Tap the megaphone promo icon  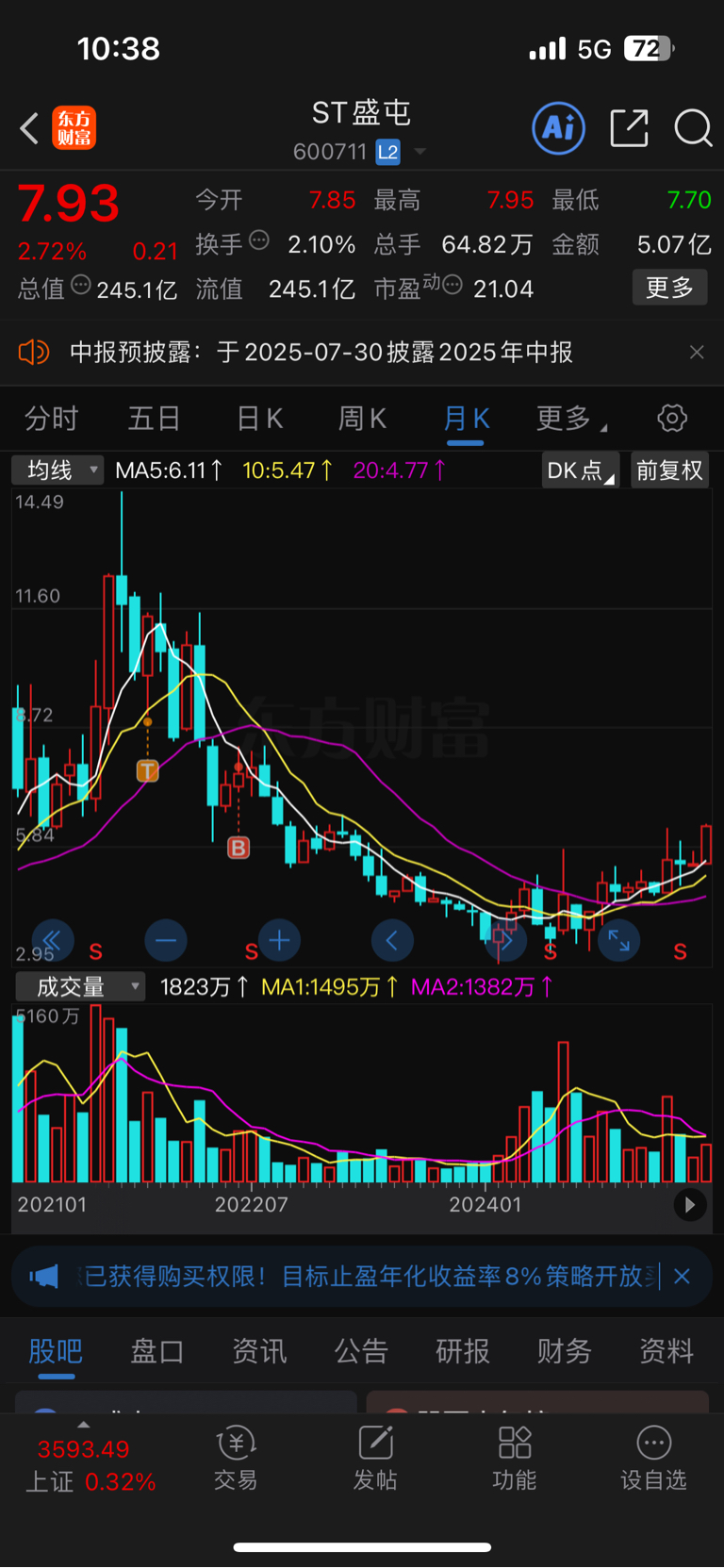point(43,1277)
